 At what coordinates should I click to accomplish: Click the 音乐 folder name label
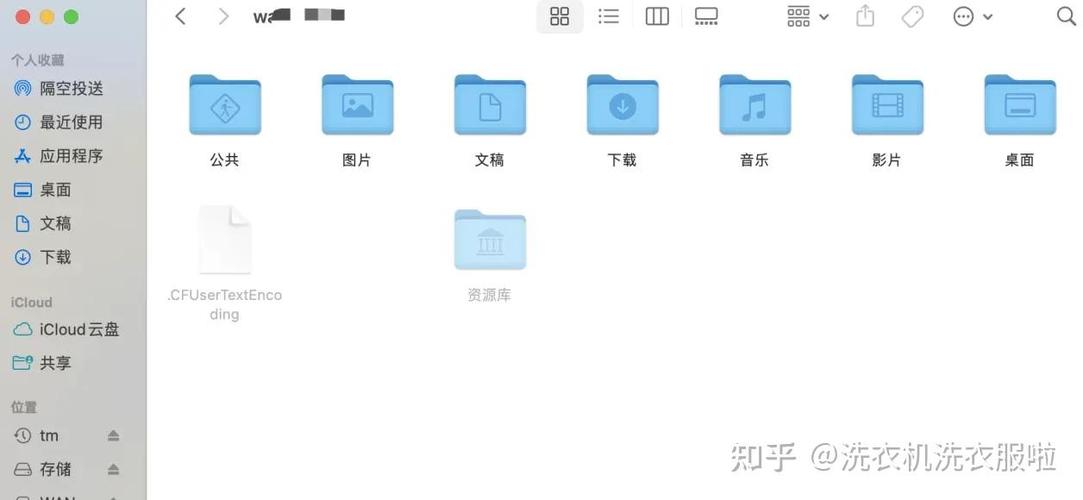755,160
